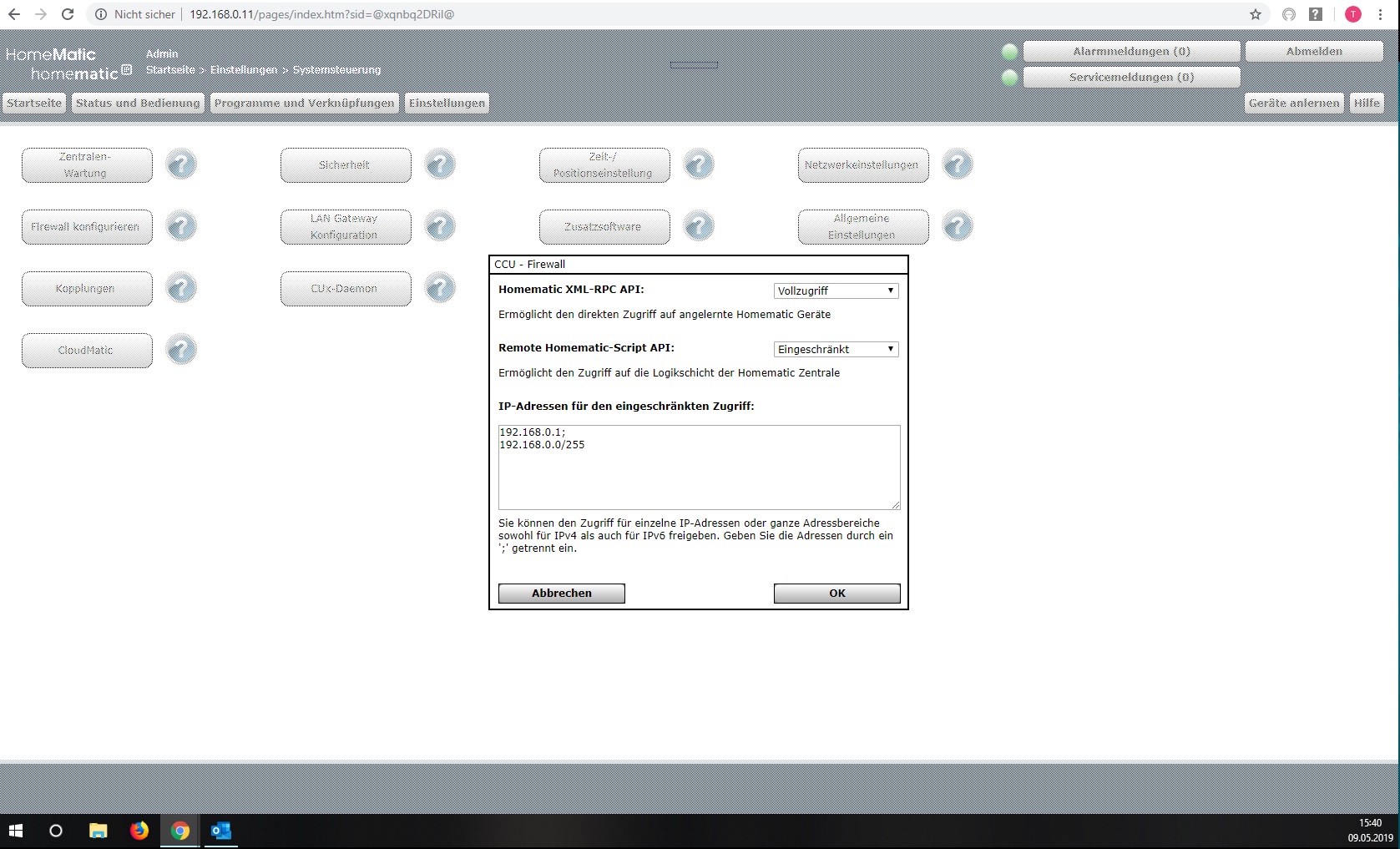Open help icon beside Allgemeine Einstellungen

pyautogui.click(x=958, y=226)
